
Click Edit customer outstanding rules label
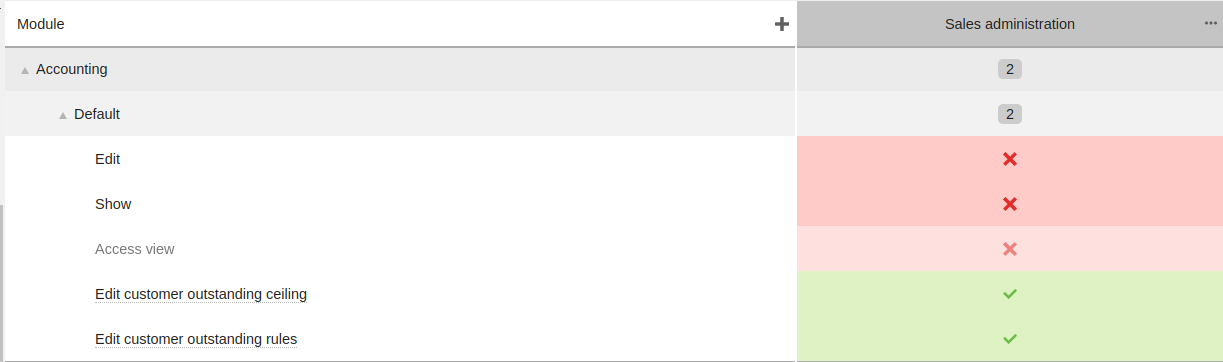pyautogui.click(x=196, y=339)
